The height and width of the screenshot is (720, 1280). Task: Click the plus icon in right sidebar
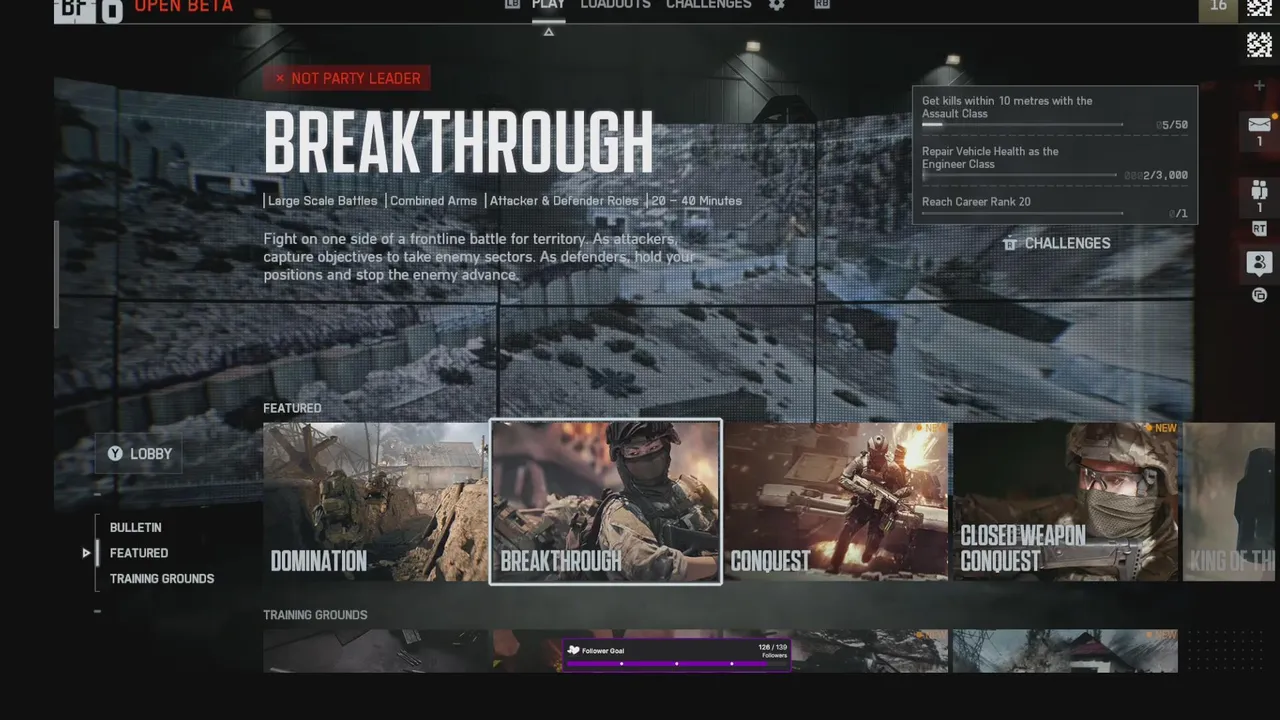click(1259, 86)
